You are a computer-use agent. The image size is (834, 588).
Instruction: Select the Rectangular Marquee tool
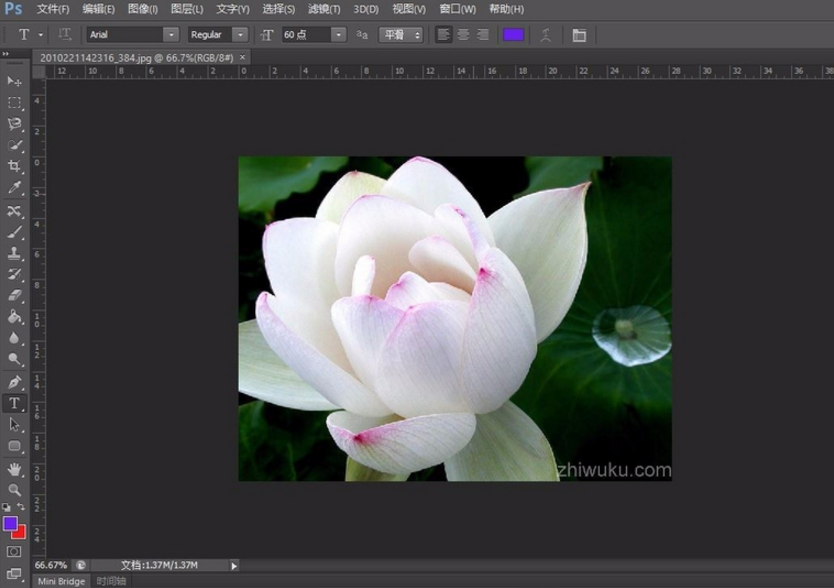click(14, 103)
